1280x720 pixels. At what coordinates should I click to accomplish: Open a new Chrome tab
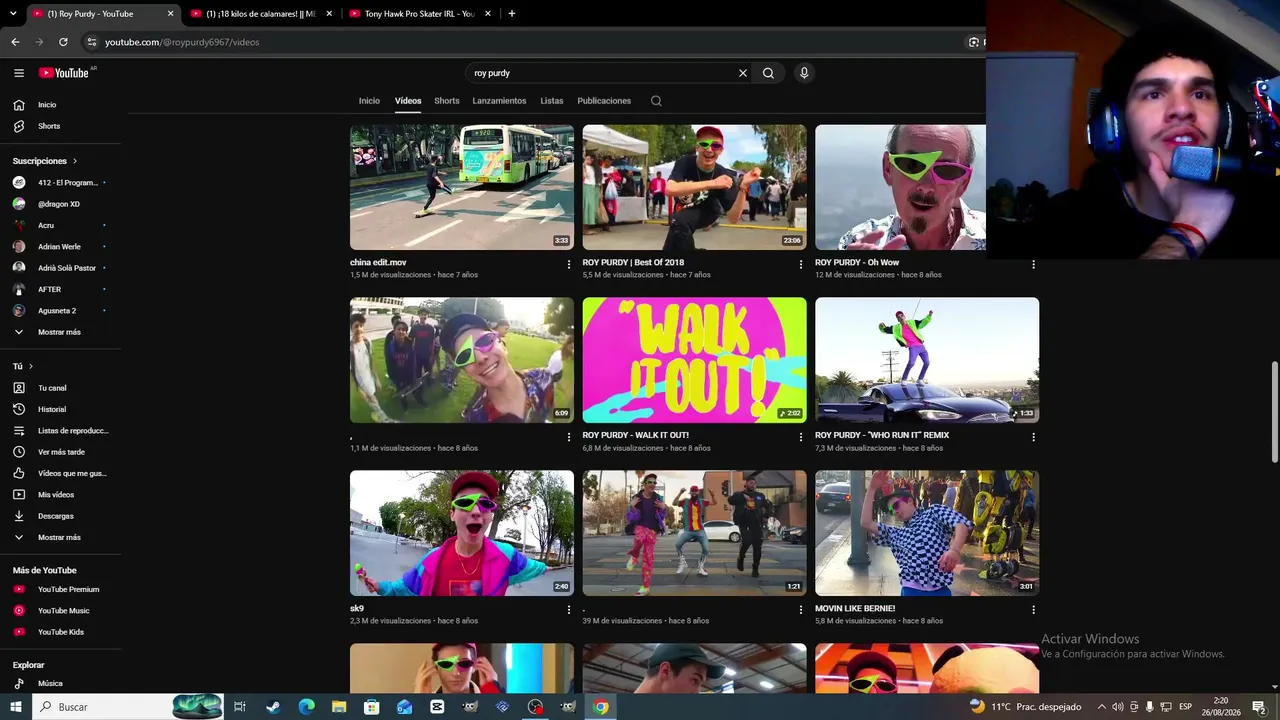pyautogui.click(x=512, y=14)
